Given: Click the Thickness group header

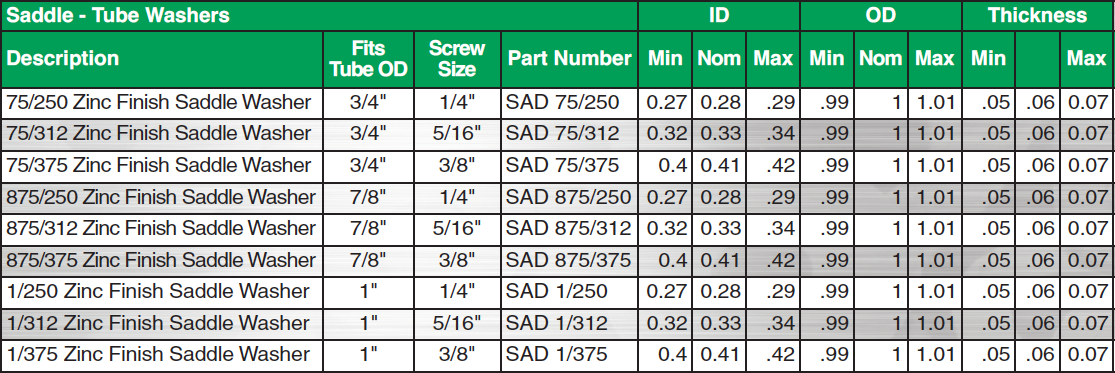Looking at the screenshot, I should [x=1037, y=15].
